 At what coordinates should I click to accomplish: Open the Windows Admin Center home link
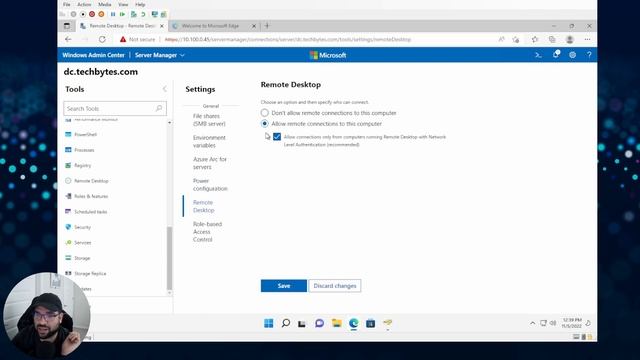click(x=93, y=55)
